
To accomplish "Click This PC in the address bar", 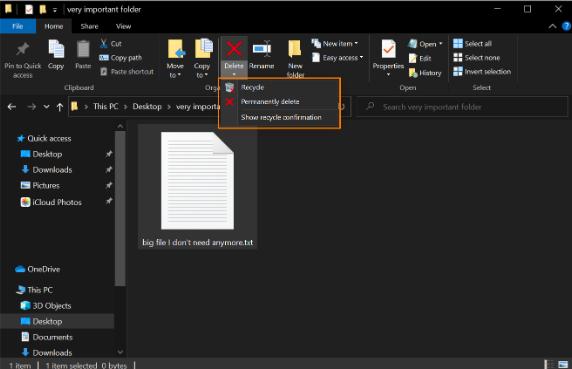I will (x=105, y=106).
